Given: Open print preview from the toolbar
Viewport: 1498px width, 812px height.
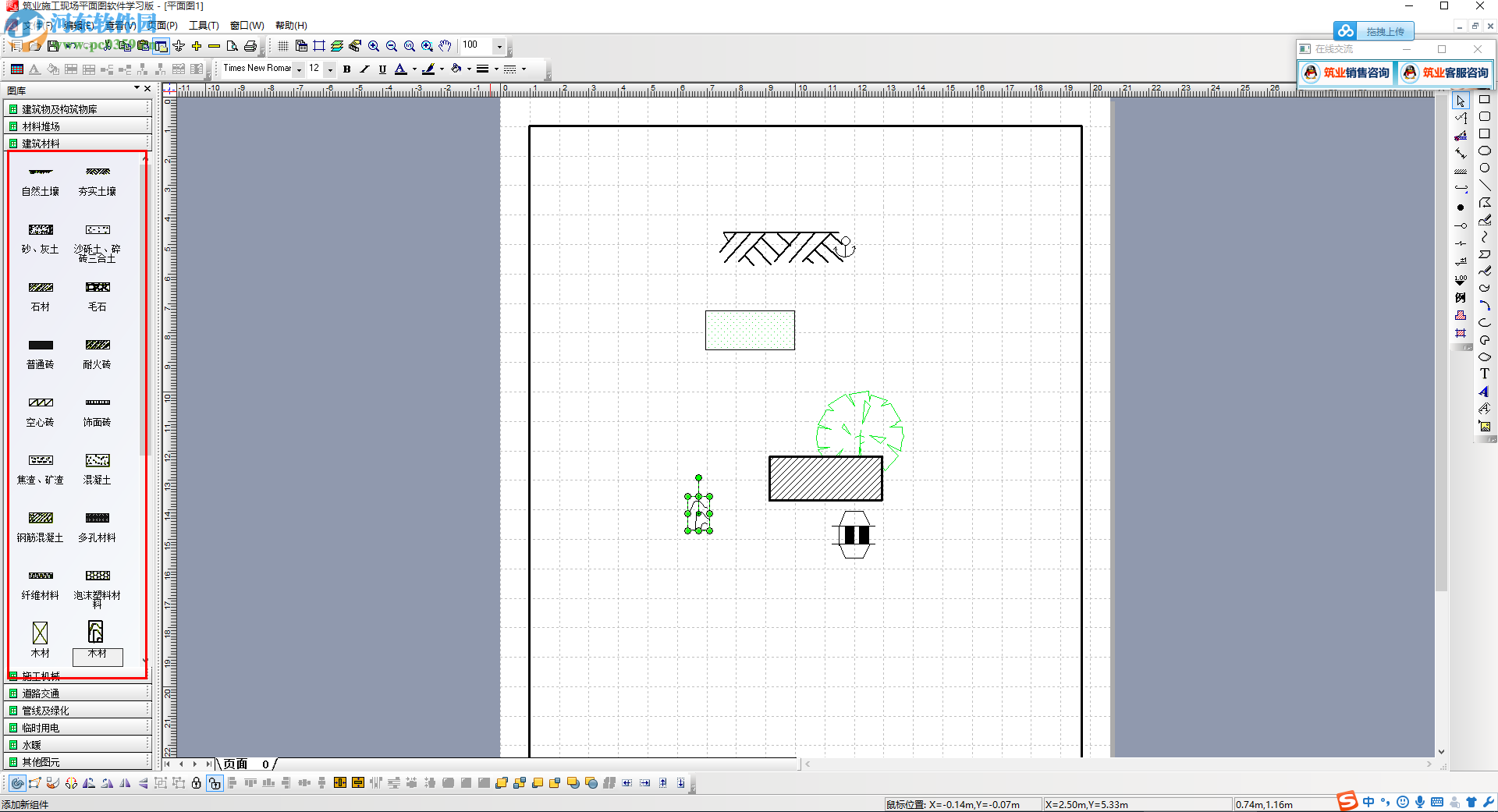Looking at the screenshot, I should 232,46.
